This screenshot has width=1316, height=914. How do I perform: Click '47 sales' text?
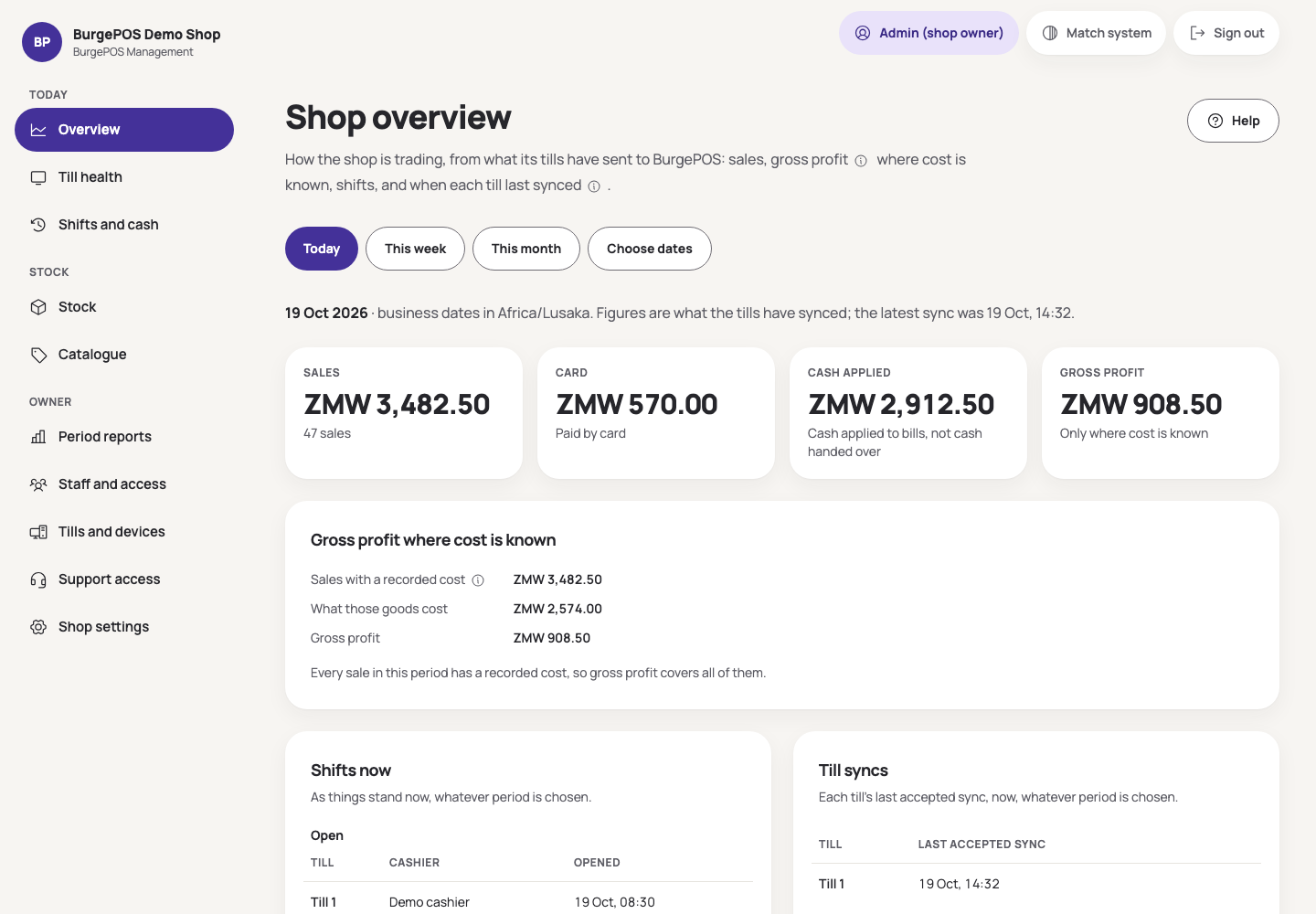[327, 433]
